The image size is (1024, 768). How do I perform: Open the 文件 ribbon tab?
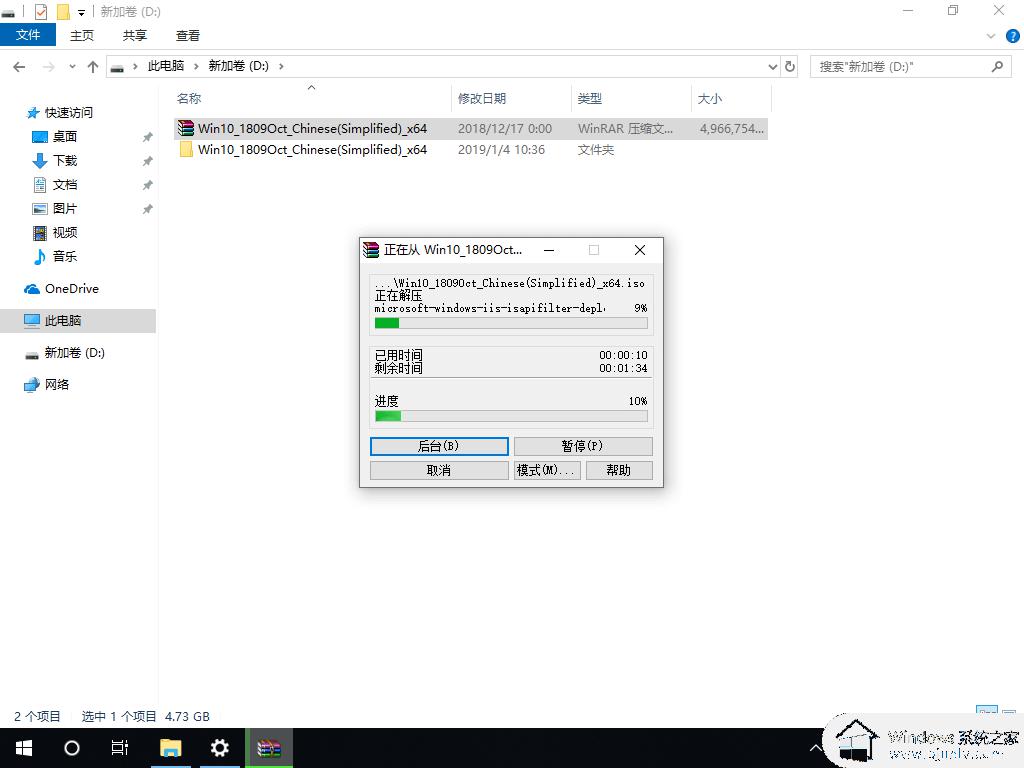point(28,35)
